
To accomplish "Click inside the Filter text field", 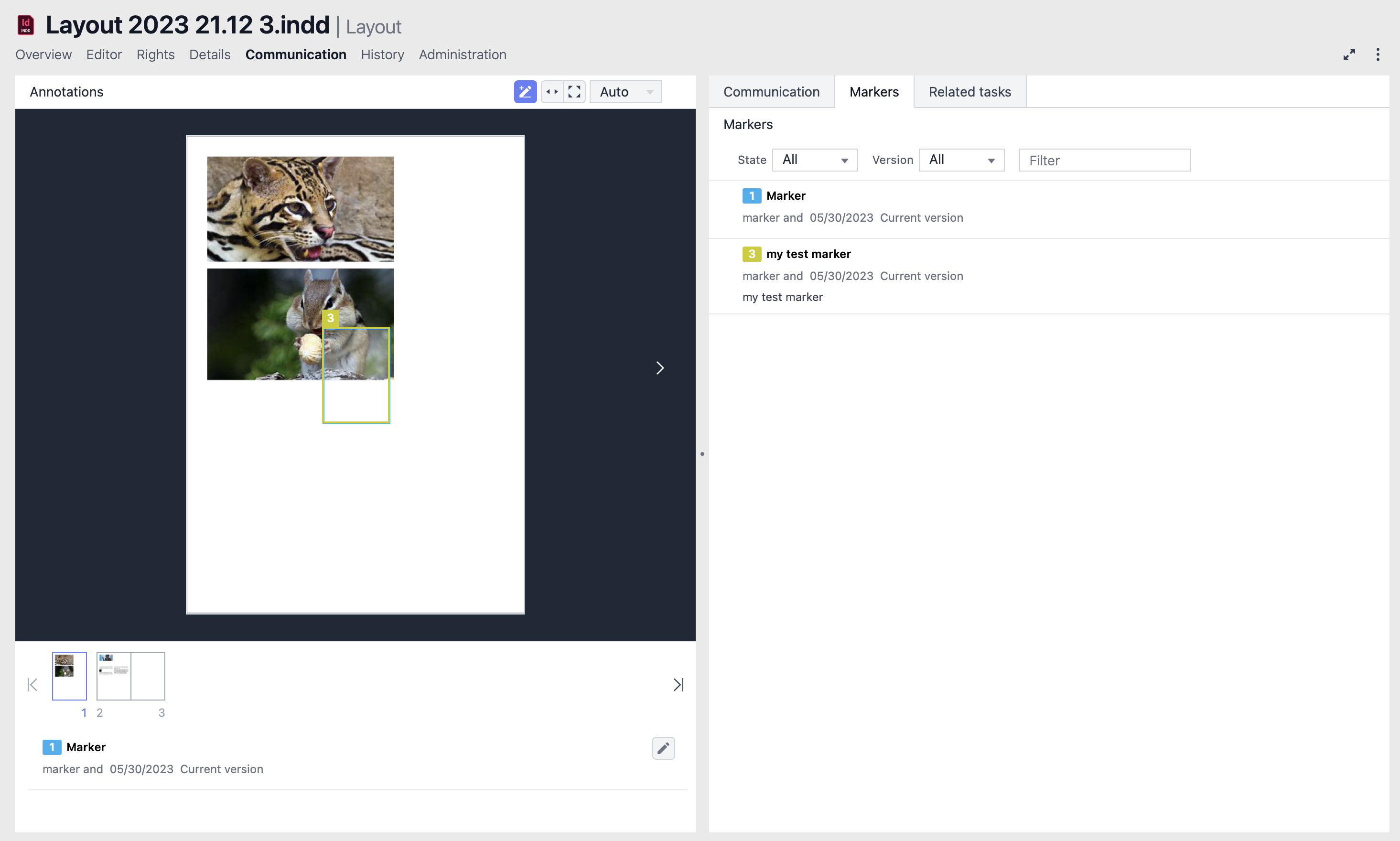I will pyautogui.click(x=1104, y=160).
